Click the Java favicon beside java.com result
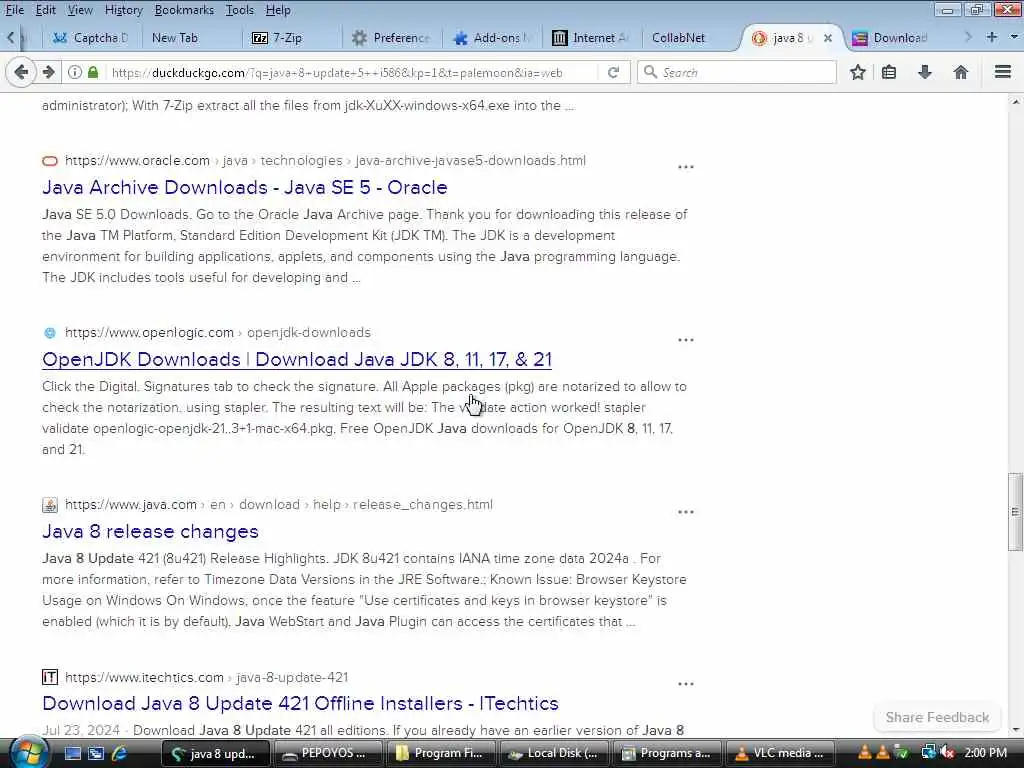The image size is (1024, 768). click(x=50, y=505)
